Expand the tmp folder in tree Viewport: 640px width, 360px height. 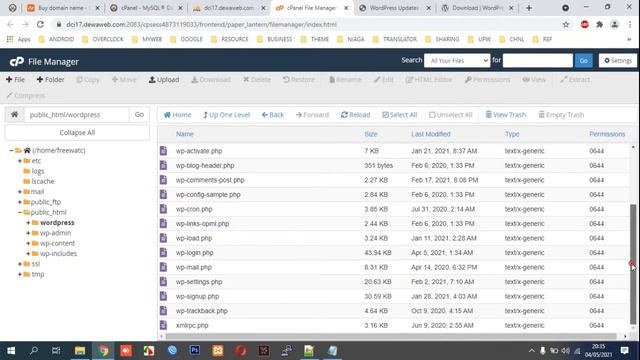(20, 274)
